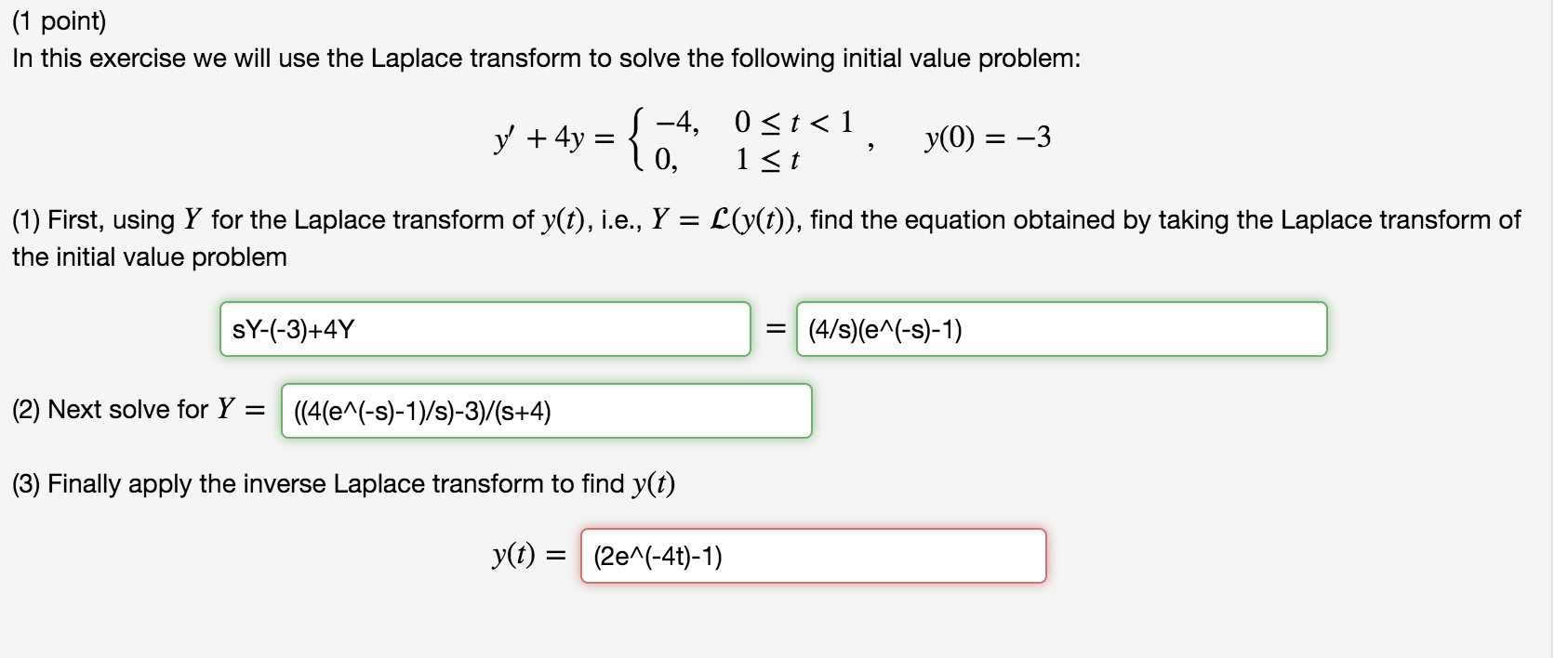The height and width of the screenshot is (658, 1568).
Task: Click the equals sign between the two answer boxes
Action: 774,327
